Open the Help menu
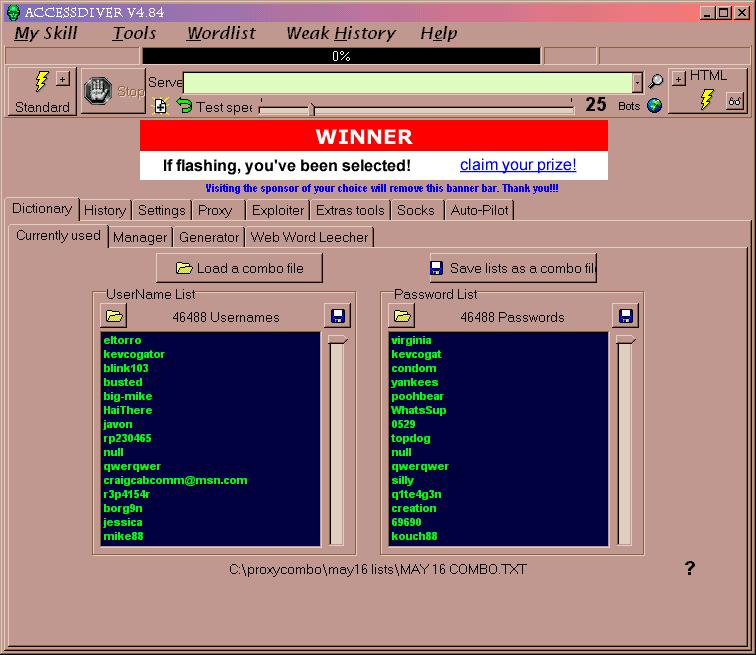The image size is (756, 655). (439, 33)
